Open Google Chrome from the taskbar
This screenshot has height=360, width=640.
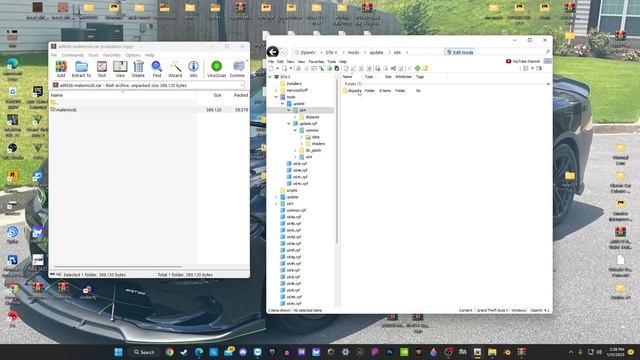click(169, 352)
